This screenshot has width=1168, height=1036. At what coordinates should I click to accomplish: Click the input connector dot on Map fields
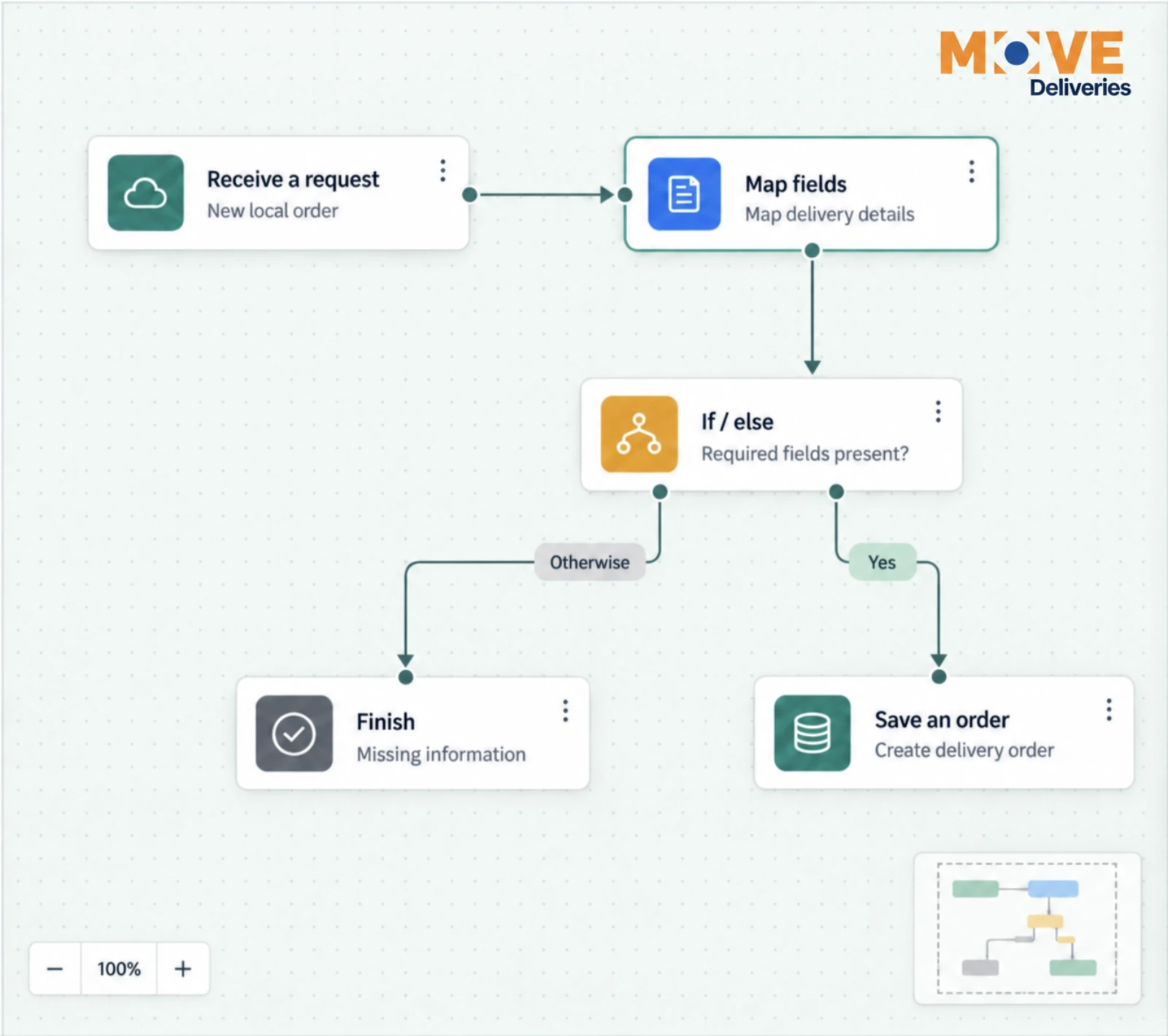pos(625,194)
